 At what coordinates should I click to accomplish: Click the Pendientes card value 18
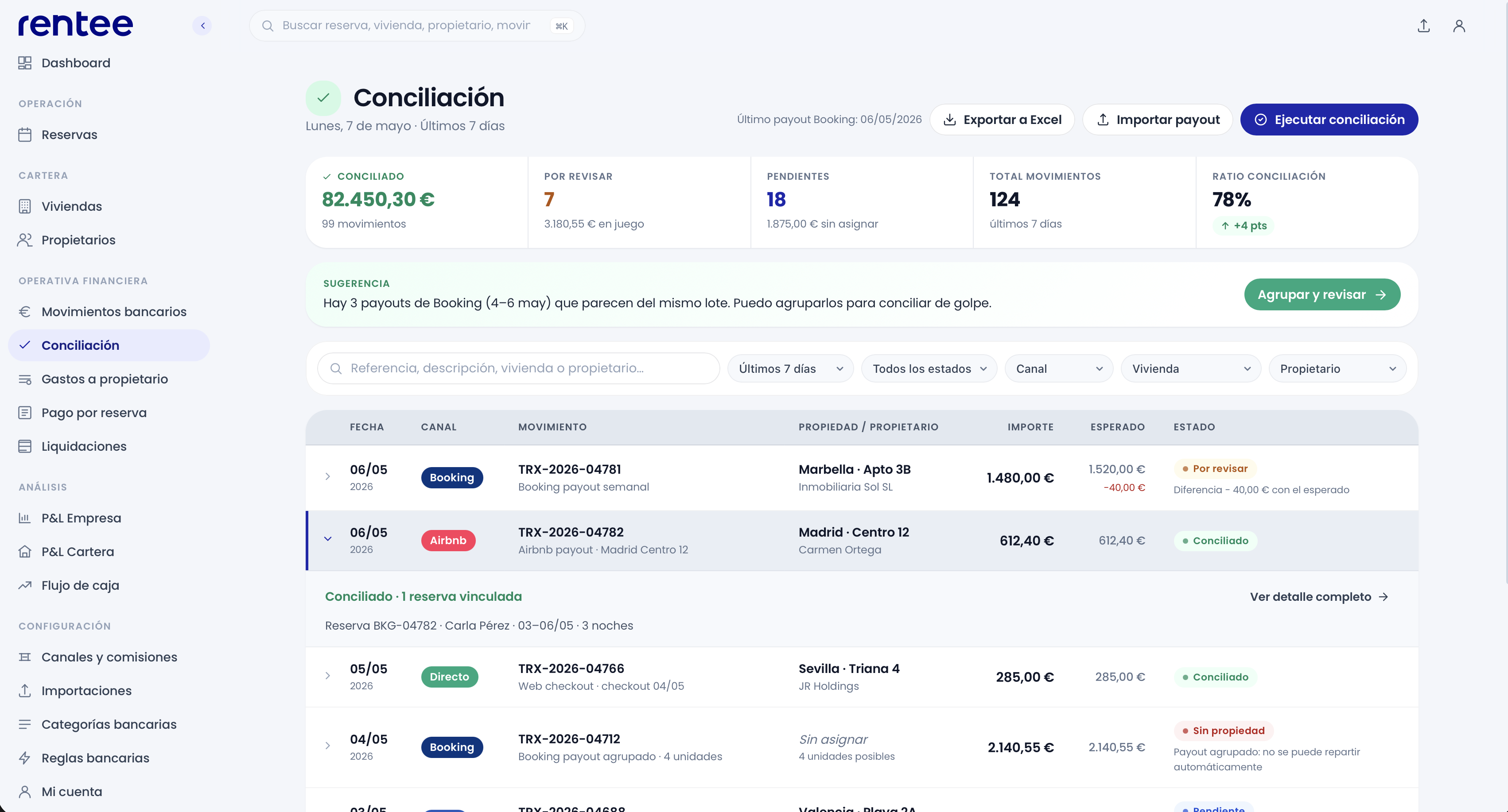tap(776, 200)
